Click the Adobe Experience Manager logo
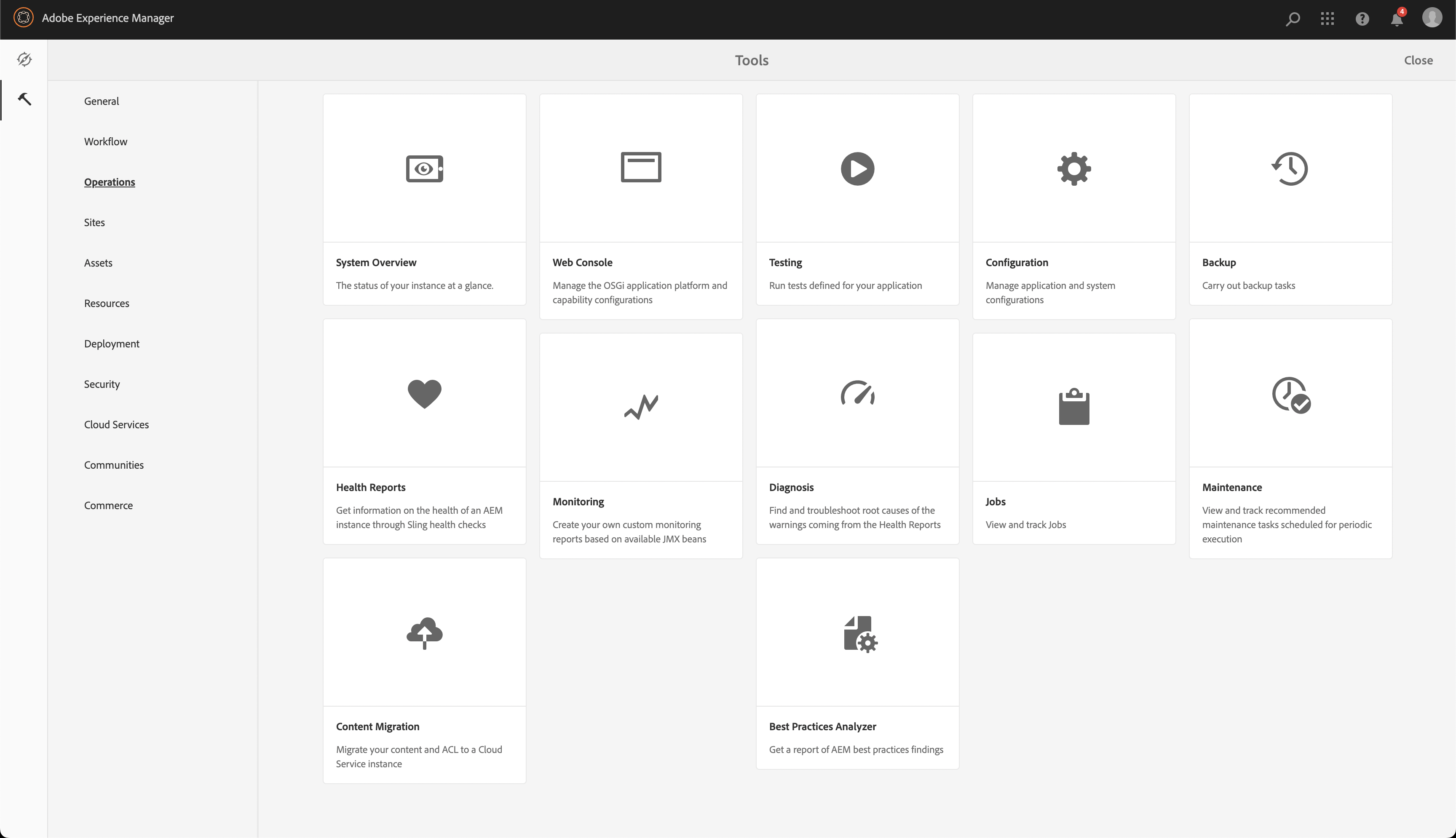 click(24, 18)
